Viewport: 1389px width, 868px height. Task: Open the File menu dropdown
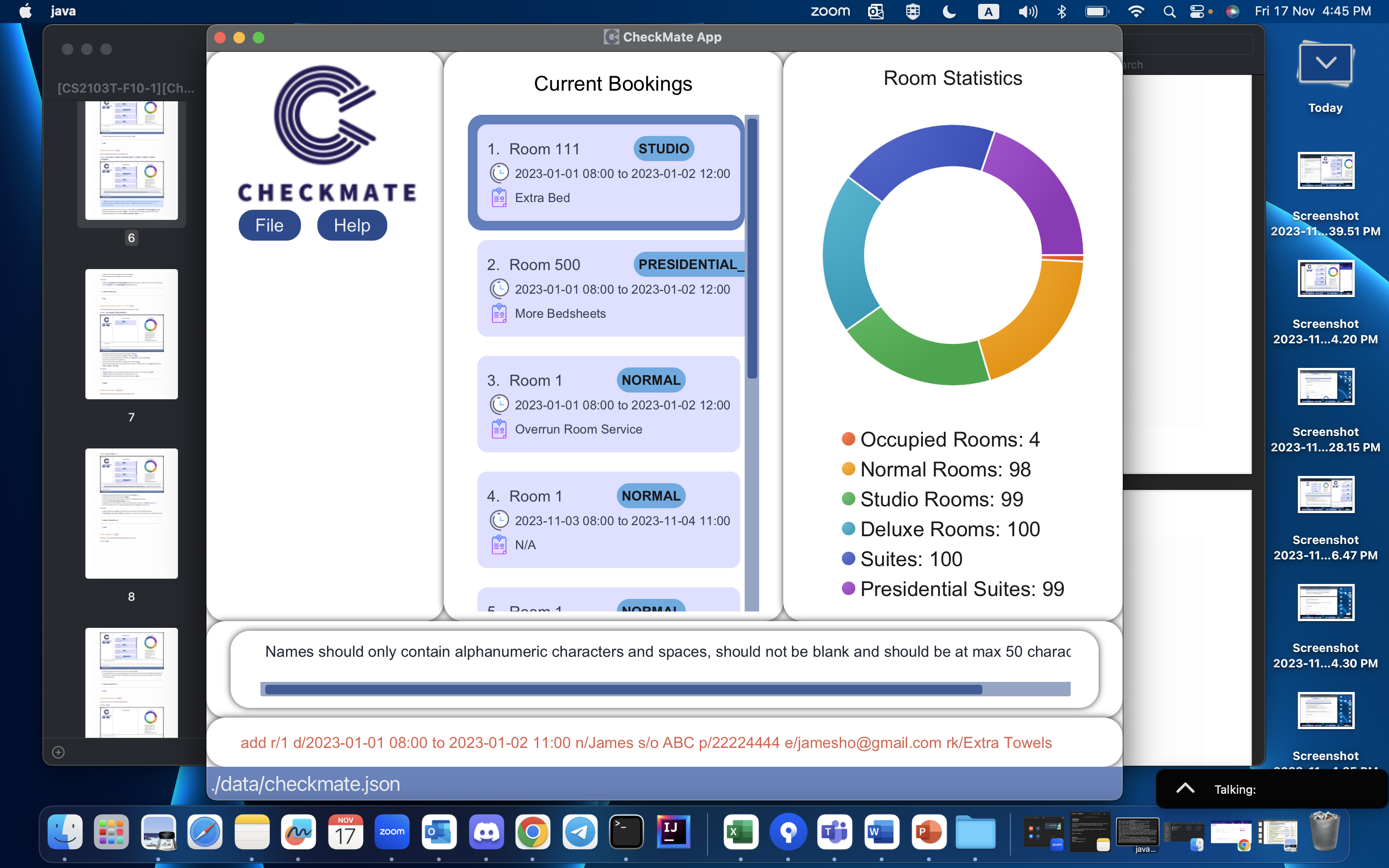point(269,225)
